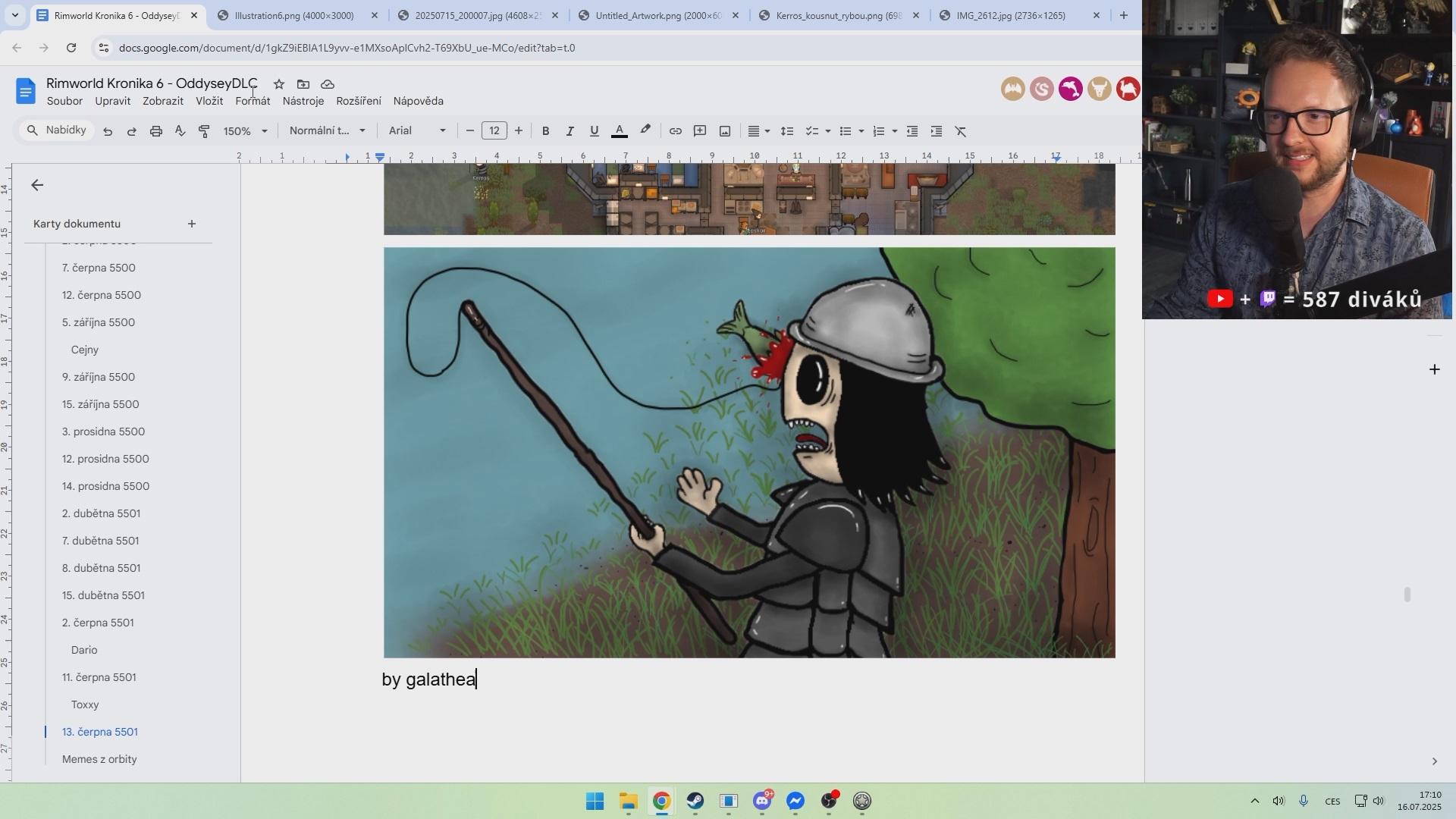1456x819 pixels.
Task: Open line and paragraph spacing
Action: 787,131
